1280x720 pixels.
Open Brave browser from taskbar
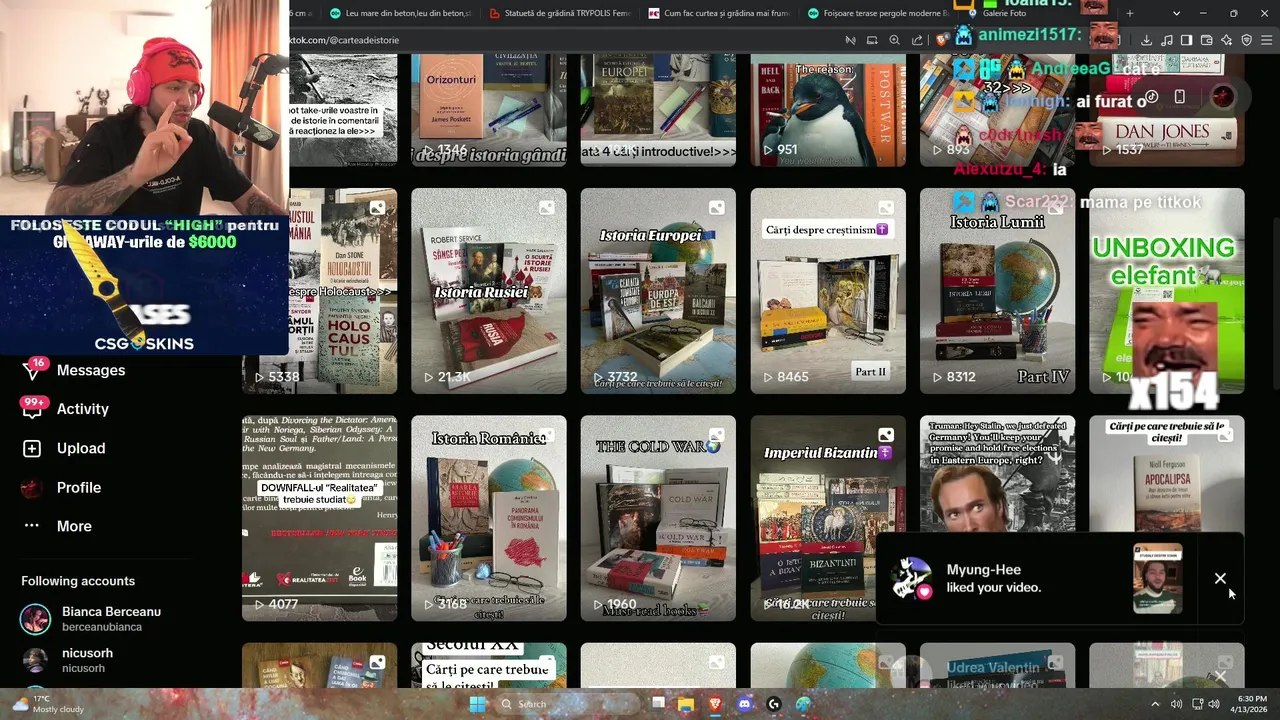tap(715, 704)
